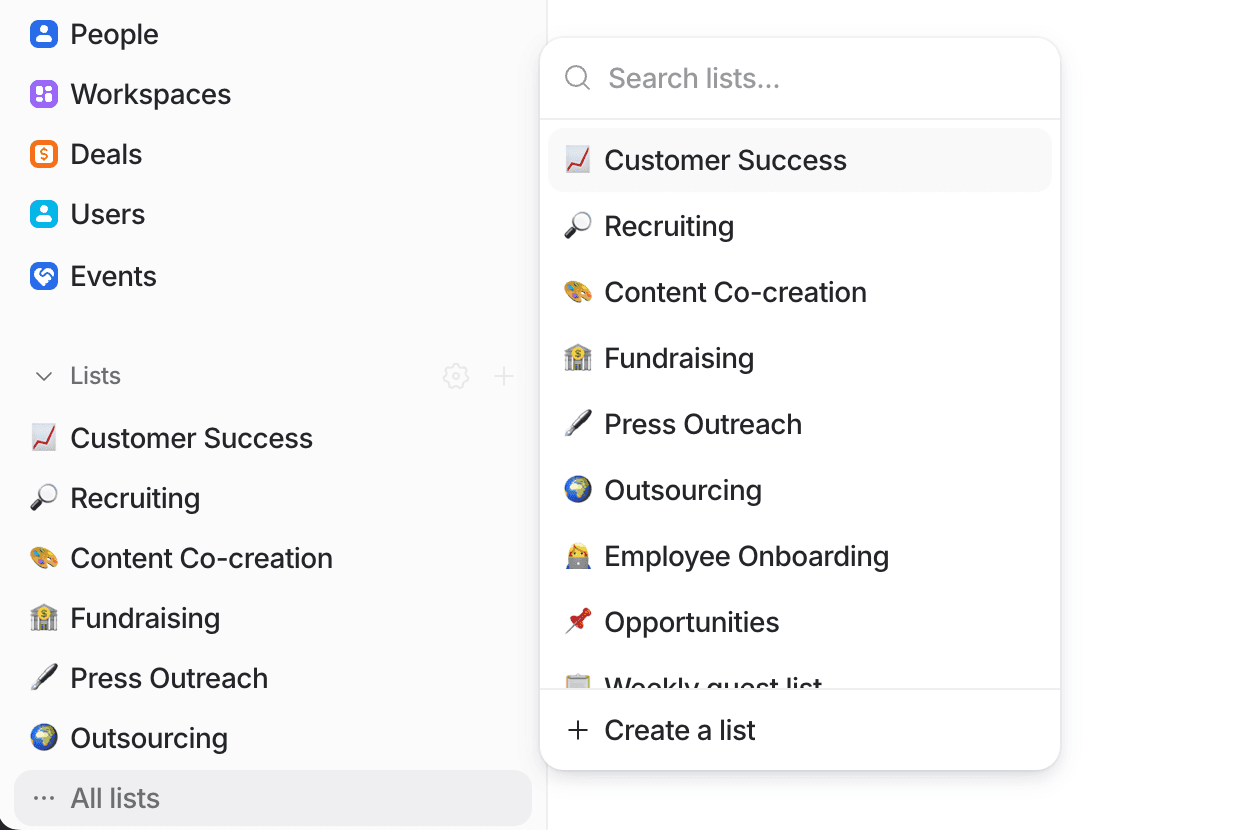Click the Deals dollar icon
The height and width of the screenshot is (830, 1258).
[44, 153]
